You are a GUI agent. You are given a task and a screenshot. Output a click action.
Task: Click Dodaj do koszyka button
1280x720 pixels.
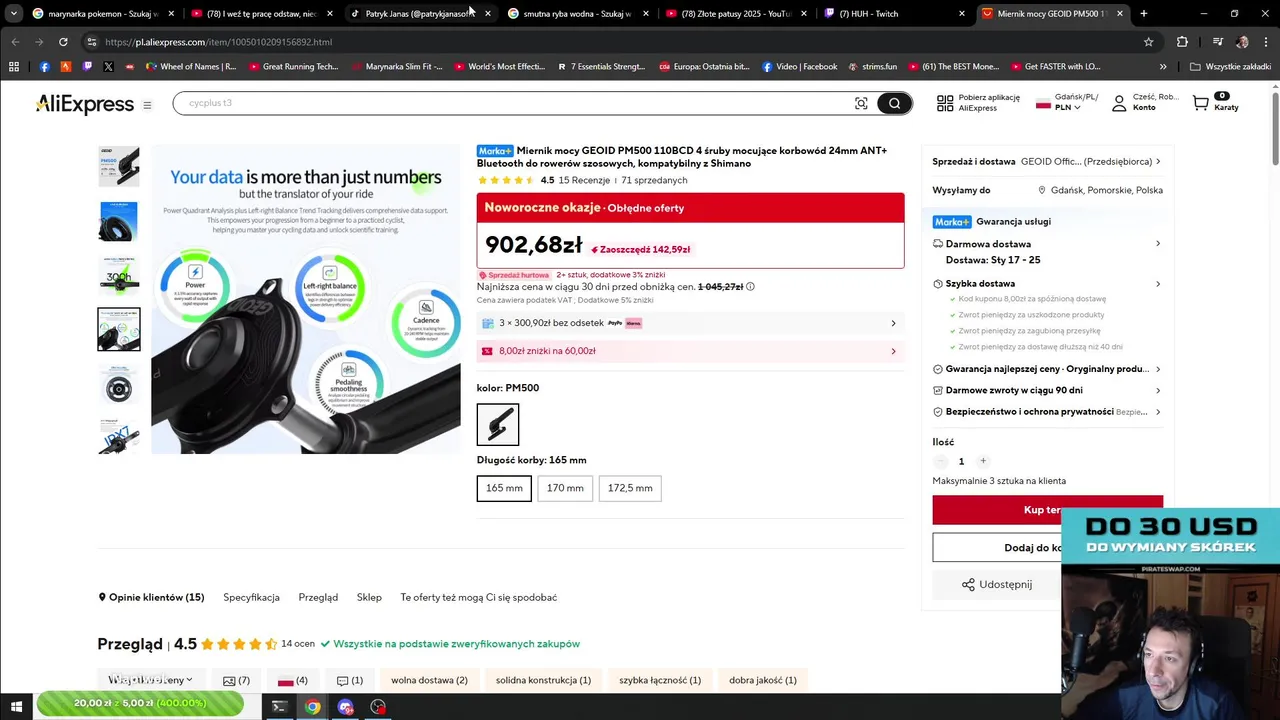click(1047, 547)
